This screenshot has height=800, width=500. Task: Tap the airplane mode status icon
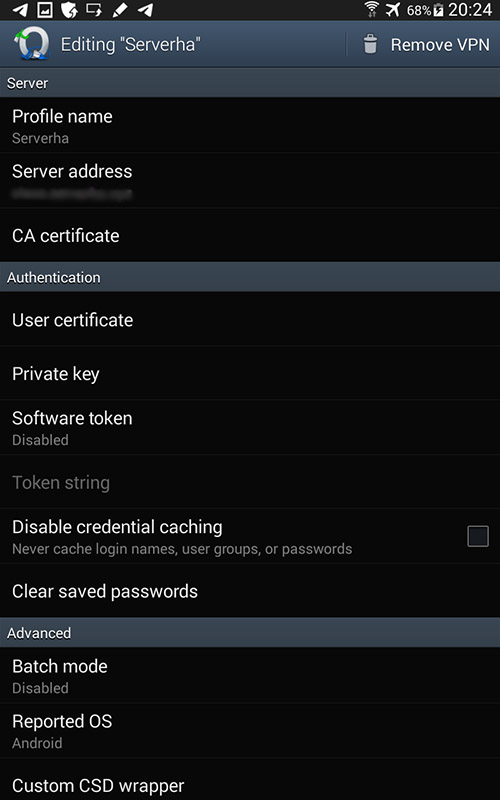coord(393,10)
